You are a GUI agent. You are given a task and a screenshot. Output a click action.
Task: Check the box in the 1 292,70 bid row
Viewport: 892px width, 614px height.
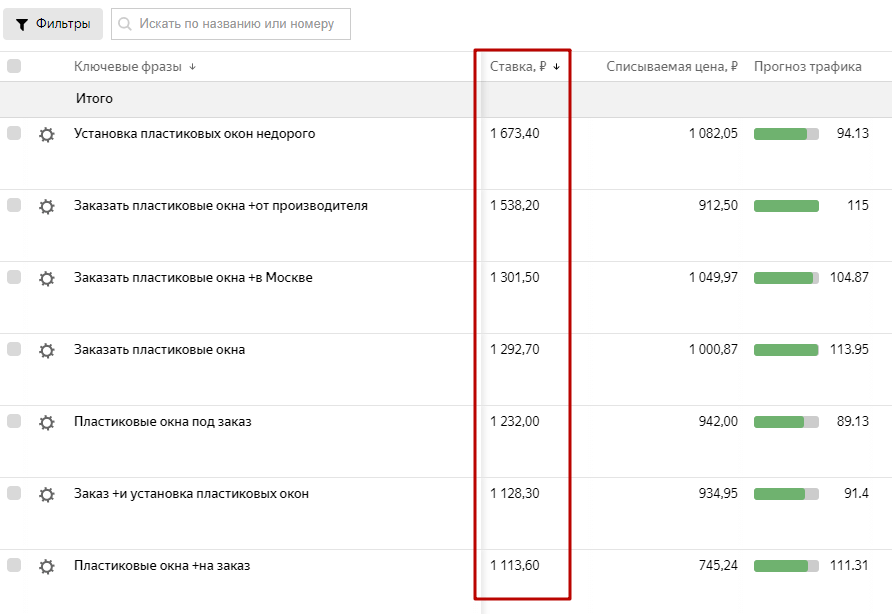click(14, 349)
